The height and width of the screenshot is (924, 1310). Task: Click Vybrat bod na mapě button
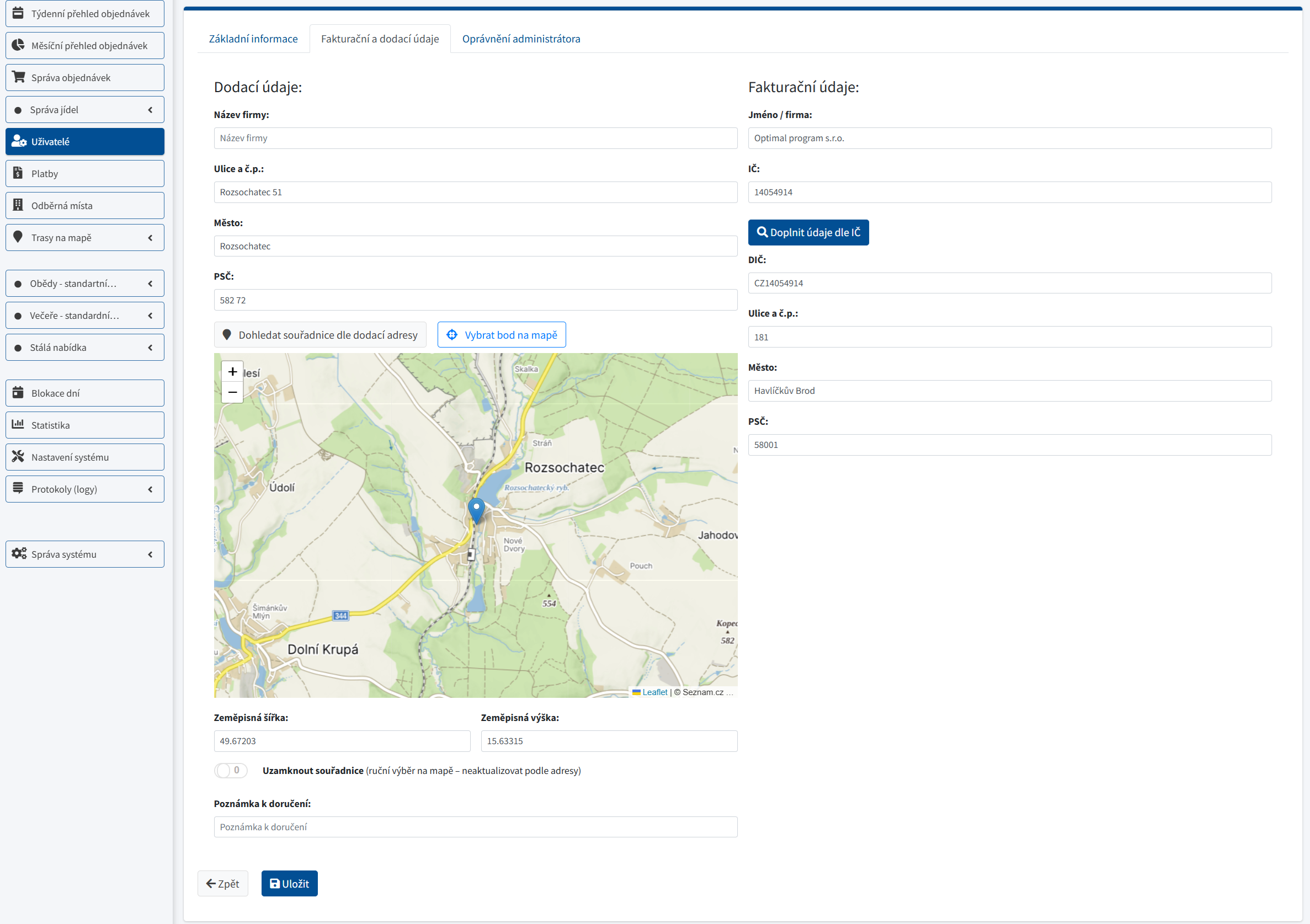coord(501,335)
